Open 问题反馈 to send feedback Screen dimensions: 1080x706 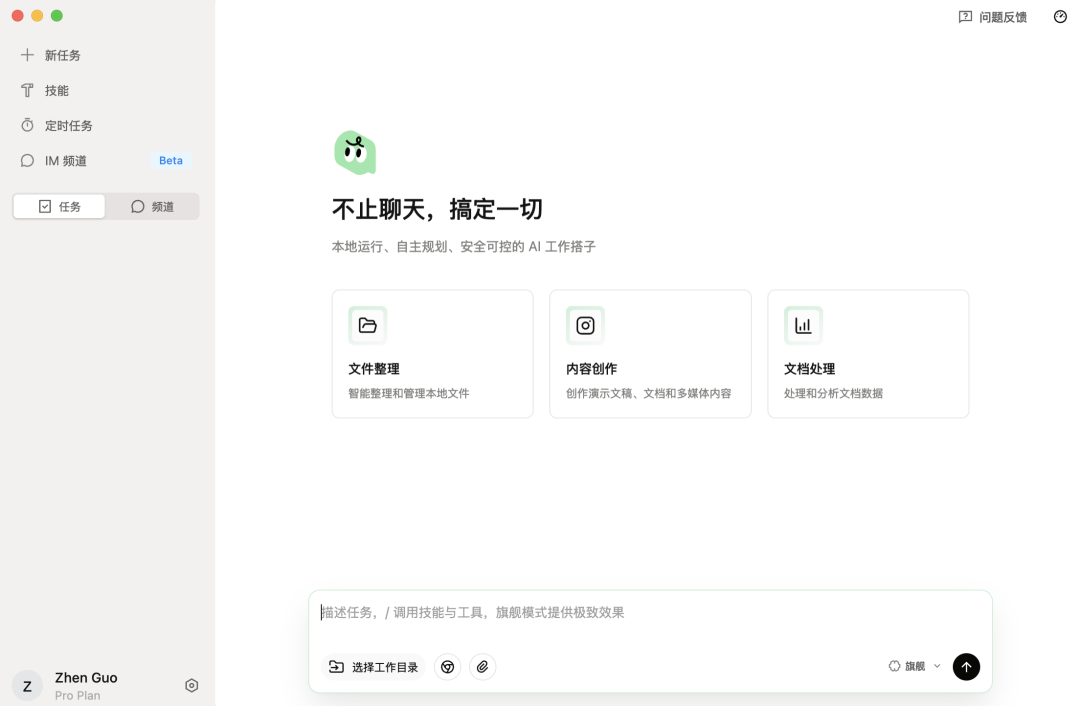pyautogui.click(x=992, y=16)
